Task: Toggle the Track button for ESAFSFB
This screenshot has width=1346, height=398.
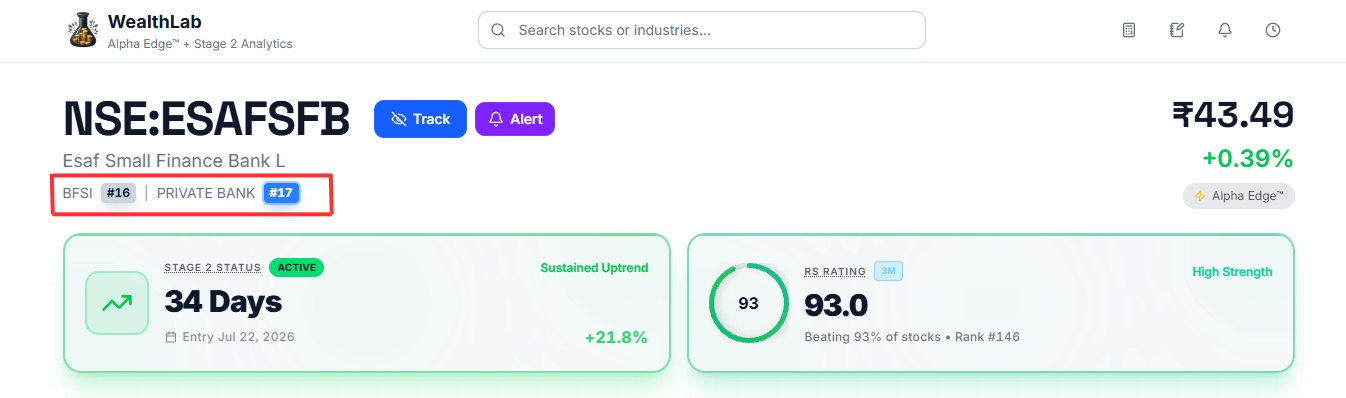Action: (x=420, y=119)
